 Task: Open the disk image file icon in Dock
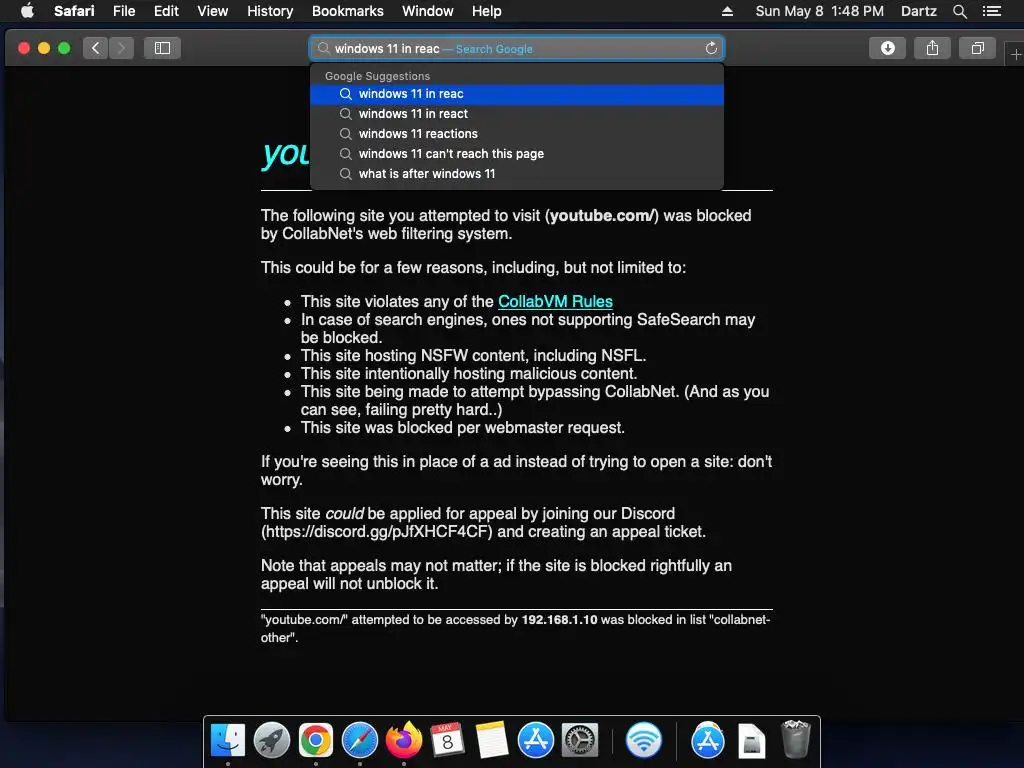[x=752, y=740]
